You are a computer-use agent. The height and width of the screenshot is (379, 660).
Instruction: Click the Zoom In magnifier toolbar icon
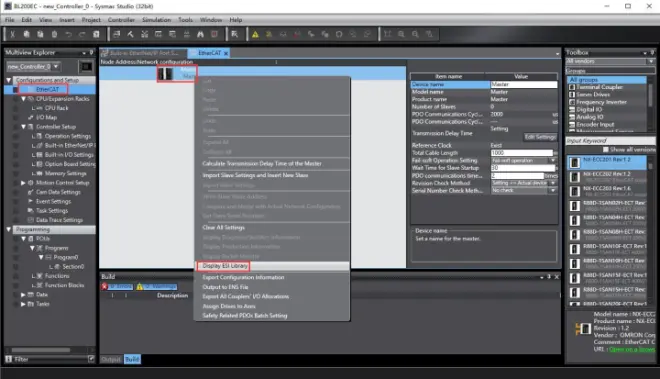pyautogui.click(x=401, y=34)
